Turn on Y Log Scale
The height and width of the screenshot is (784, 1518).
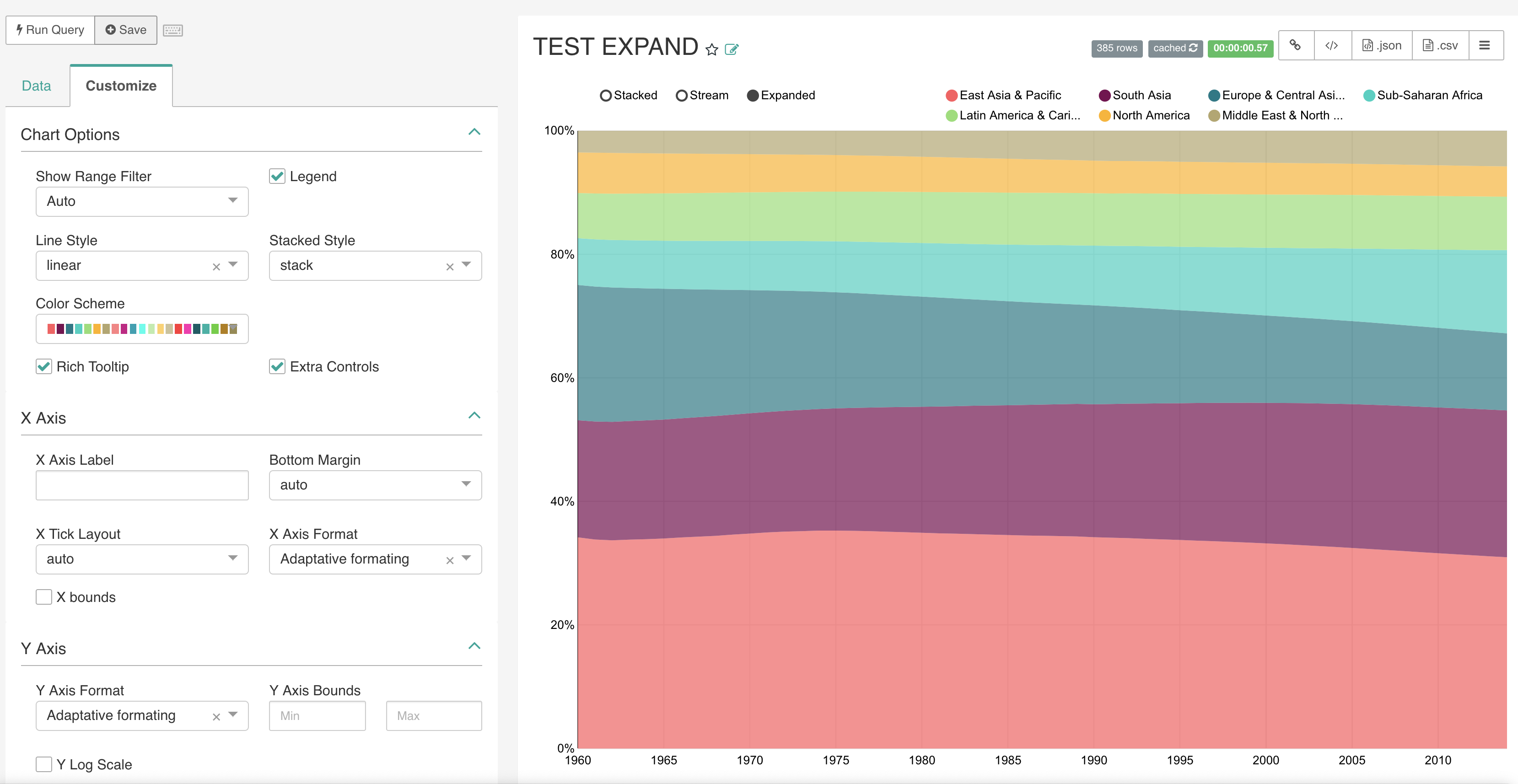point(43,764)
